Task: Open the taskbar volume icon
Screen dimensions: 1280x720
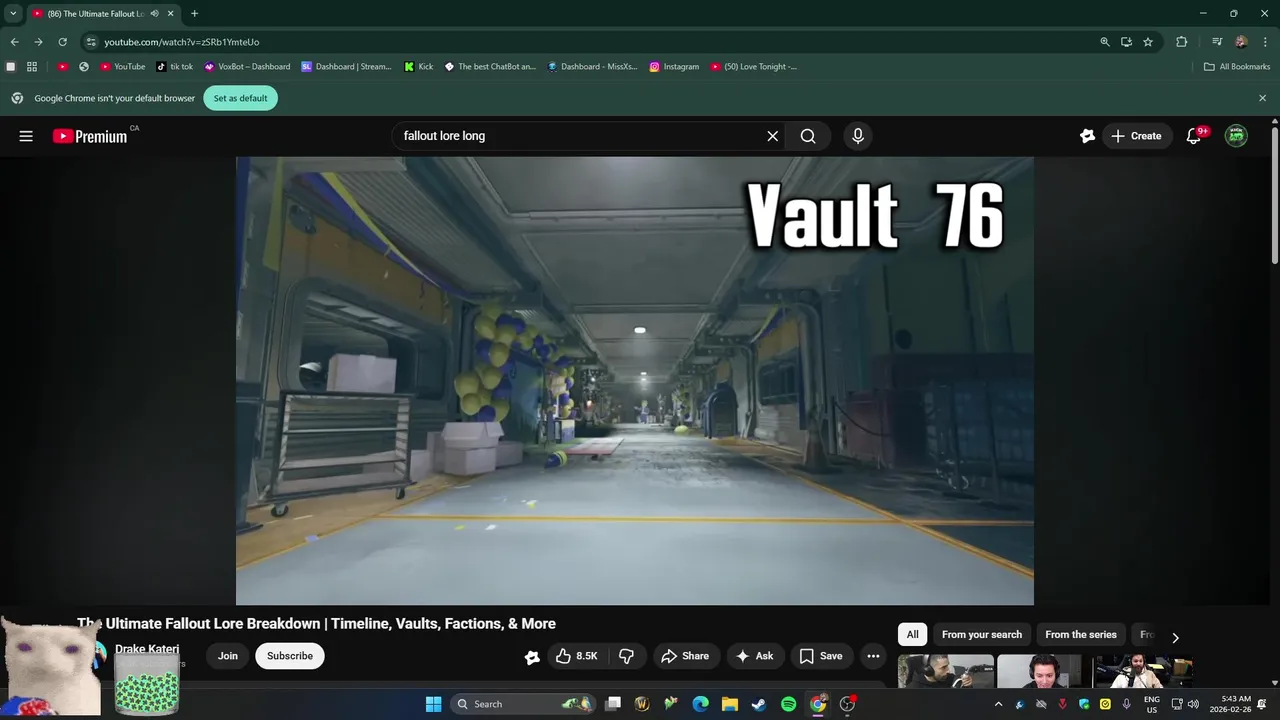Action: click(x=1192, y=704)
